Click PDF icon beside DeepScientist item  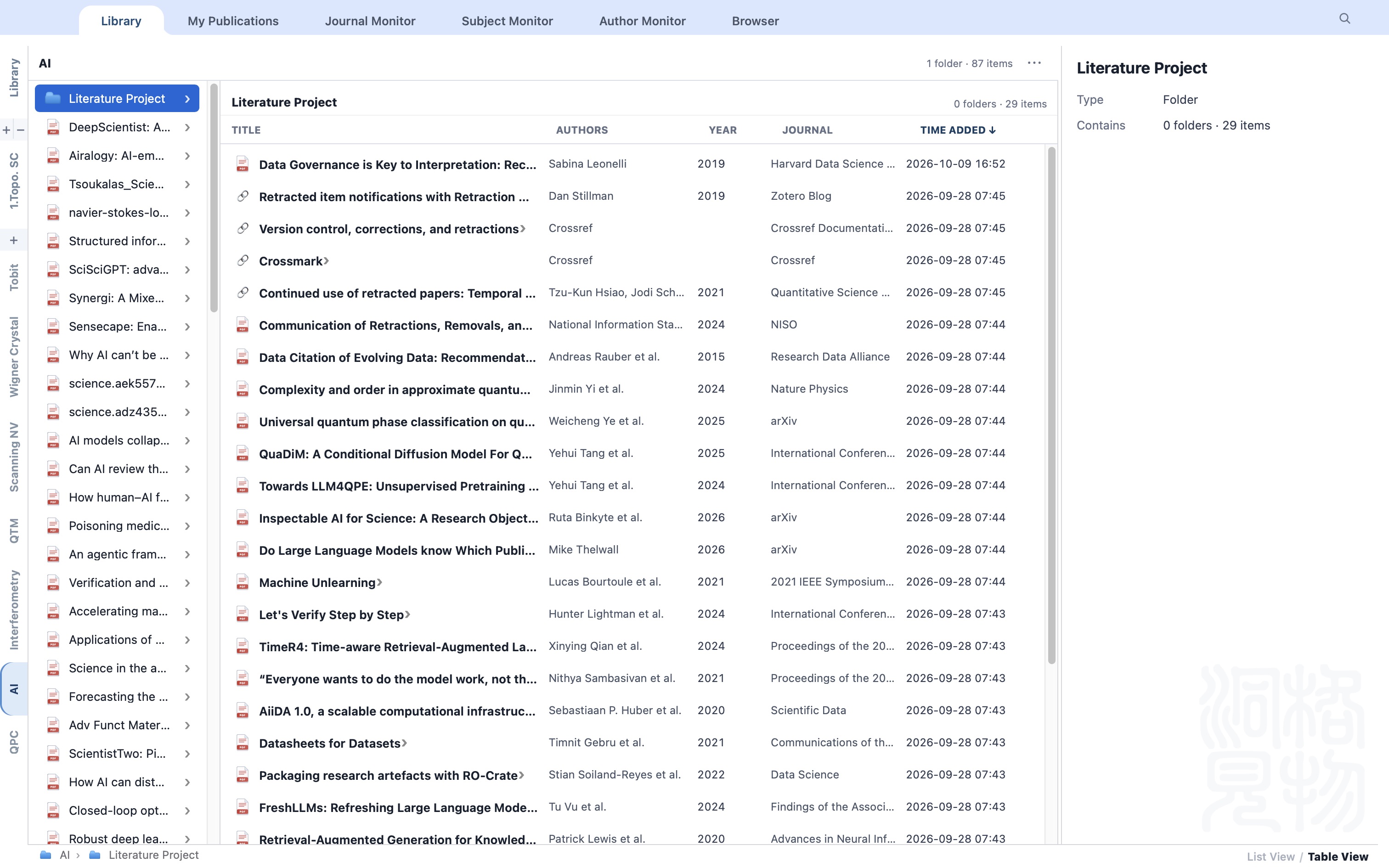tap(53, 127)
